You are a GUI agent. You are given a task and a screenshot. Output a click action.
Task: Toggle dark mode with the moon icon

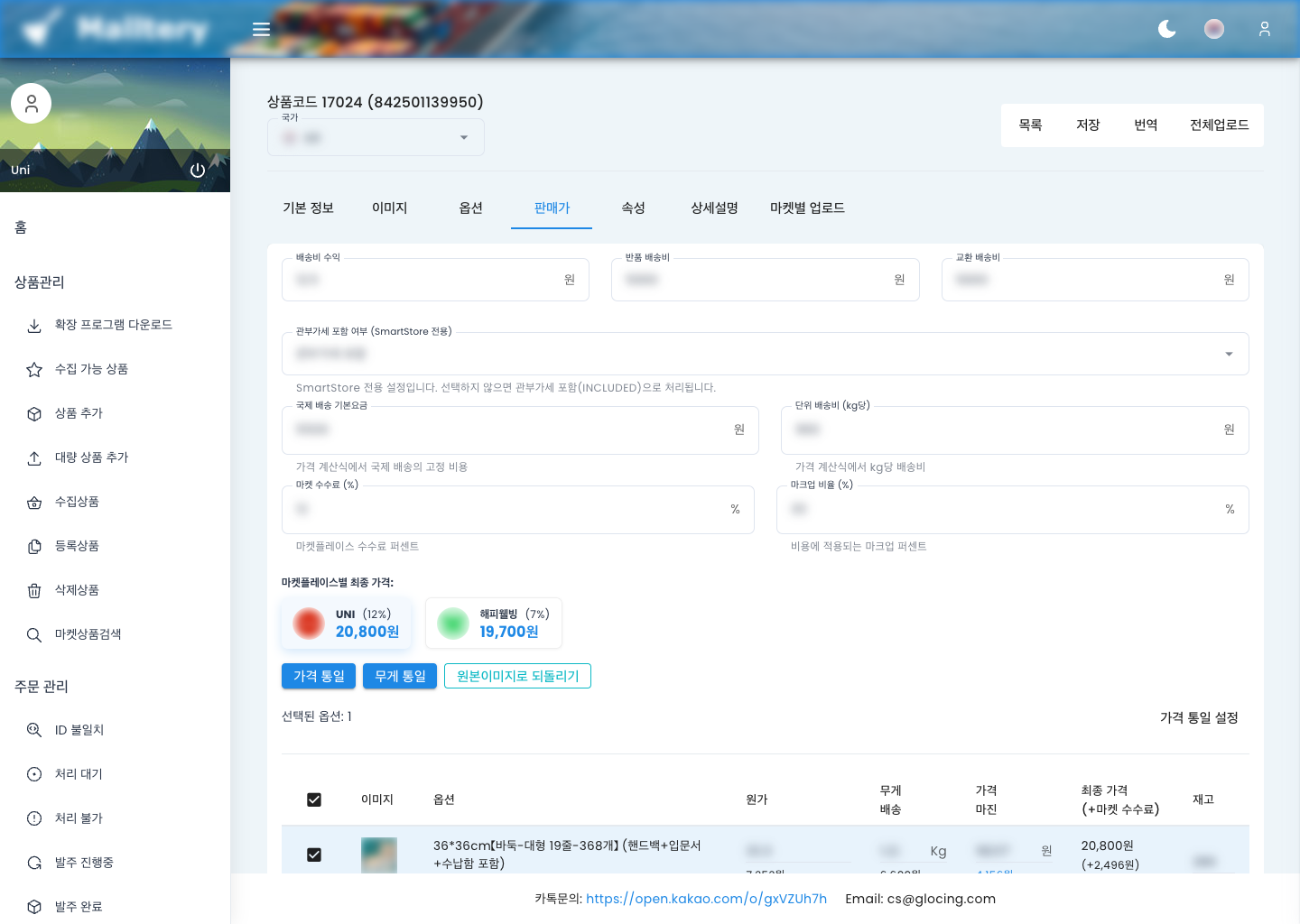click(x=1167, y=29)
